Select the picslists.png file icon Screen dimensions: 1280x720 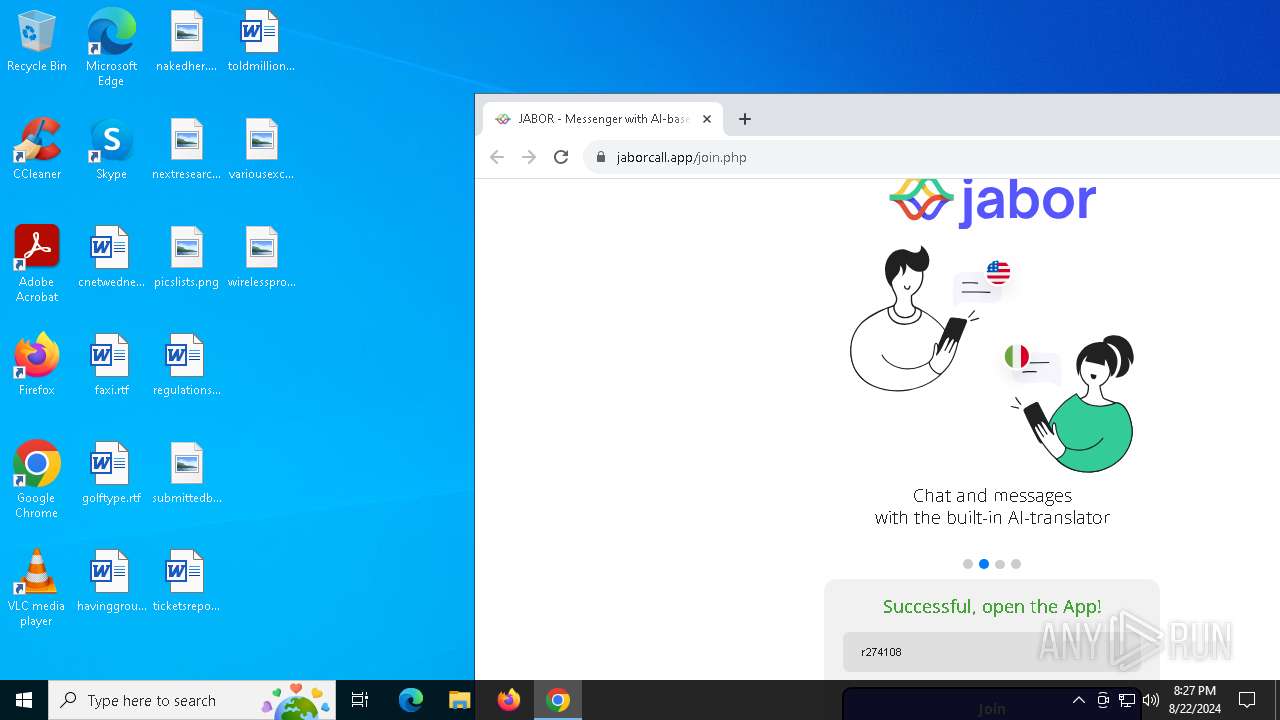[186, 257]
